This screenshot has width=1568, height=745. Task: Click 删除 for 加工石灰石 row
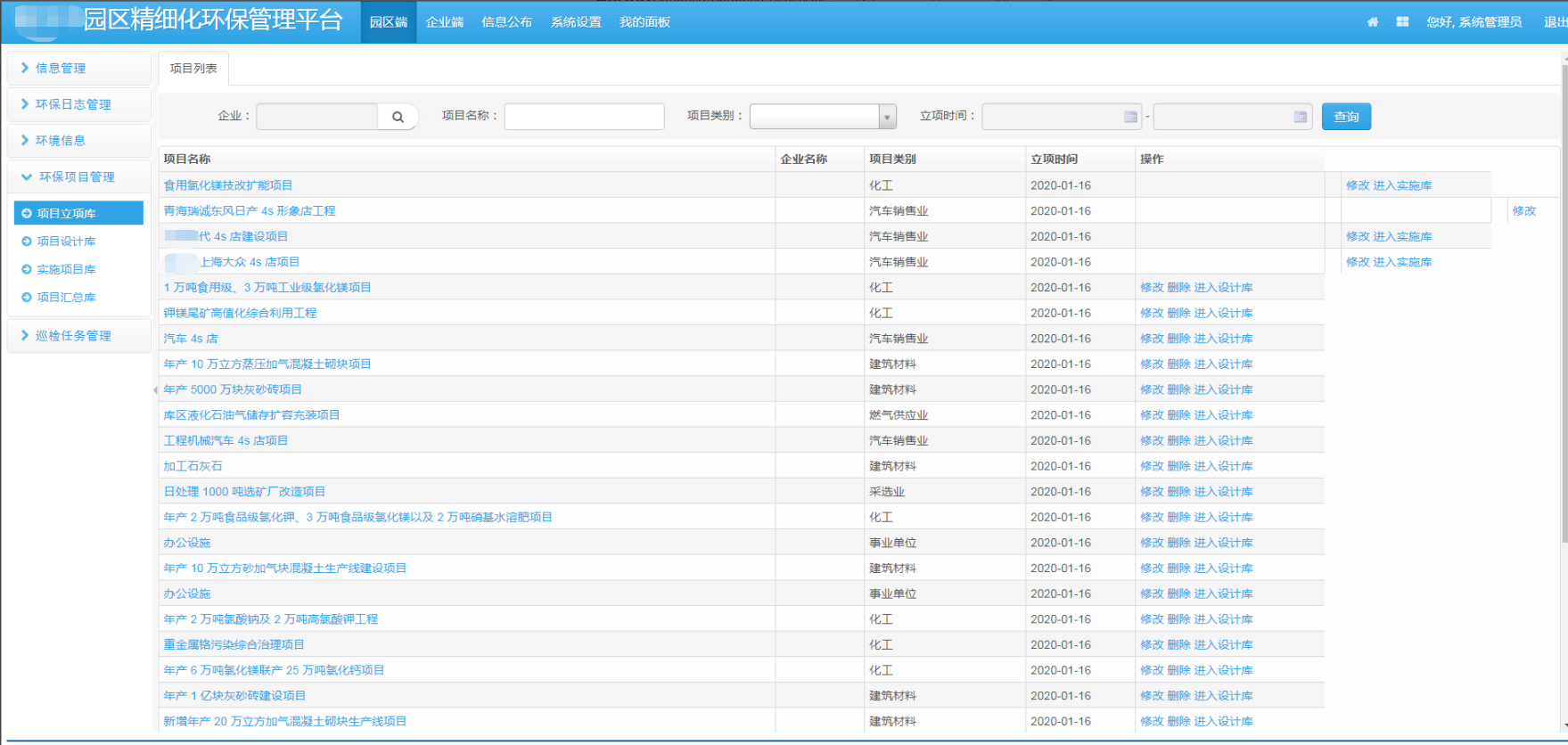coord(1178,466)
